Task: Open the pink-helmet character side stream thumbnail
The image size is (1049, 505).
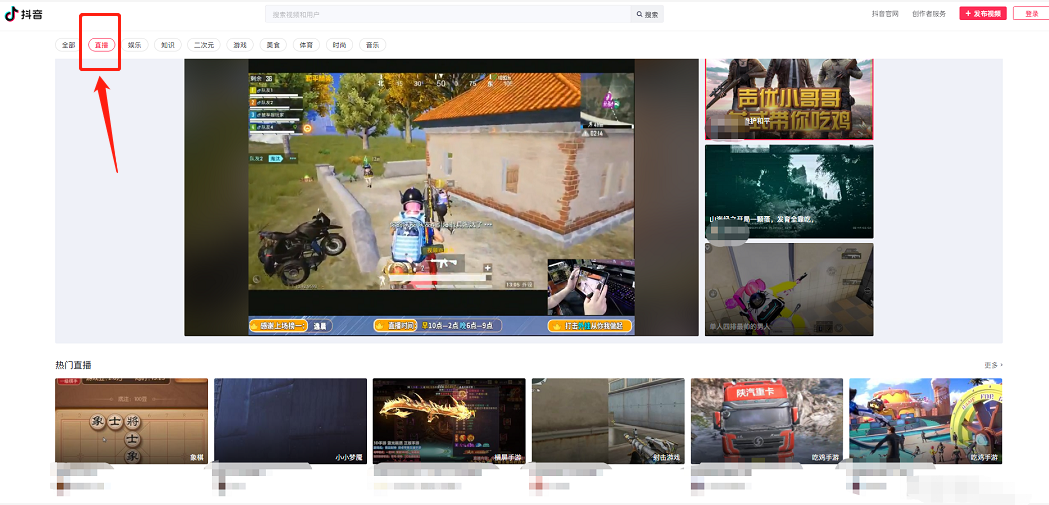Action: point(789,289)
